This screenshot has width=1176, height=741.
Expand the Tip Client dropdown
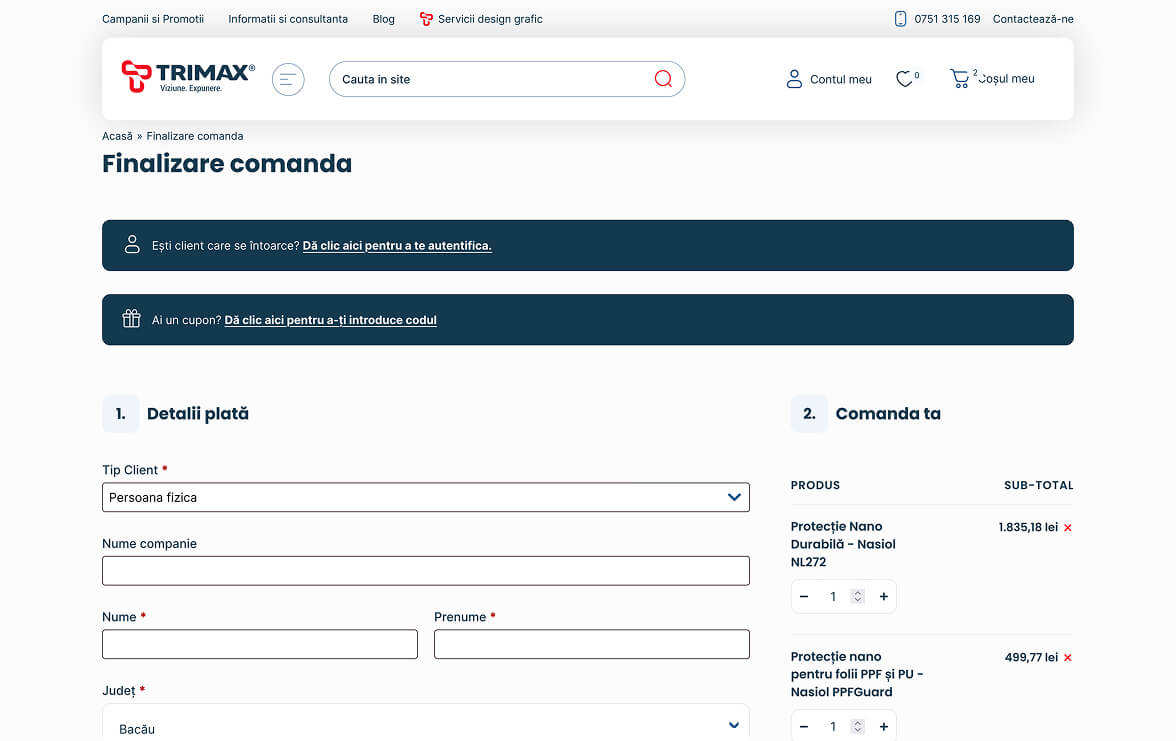click(425, 497)
